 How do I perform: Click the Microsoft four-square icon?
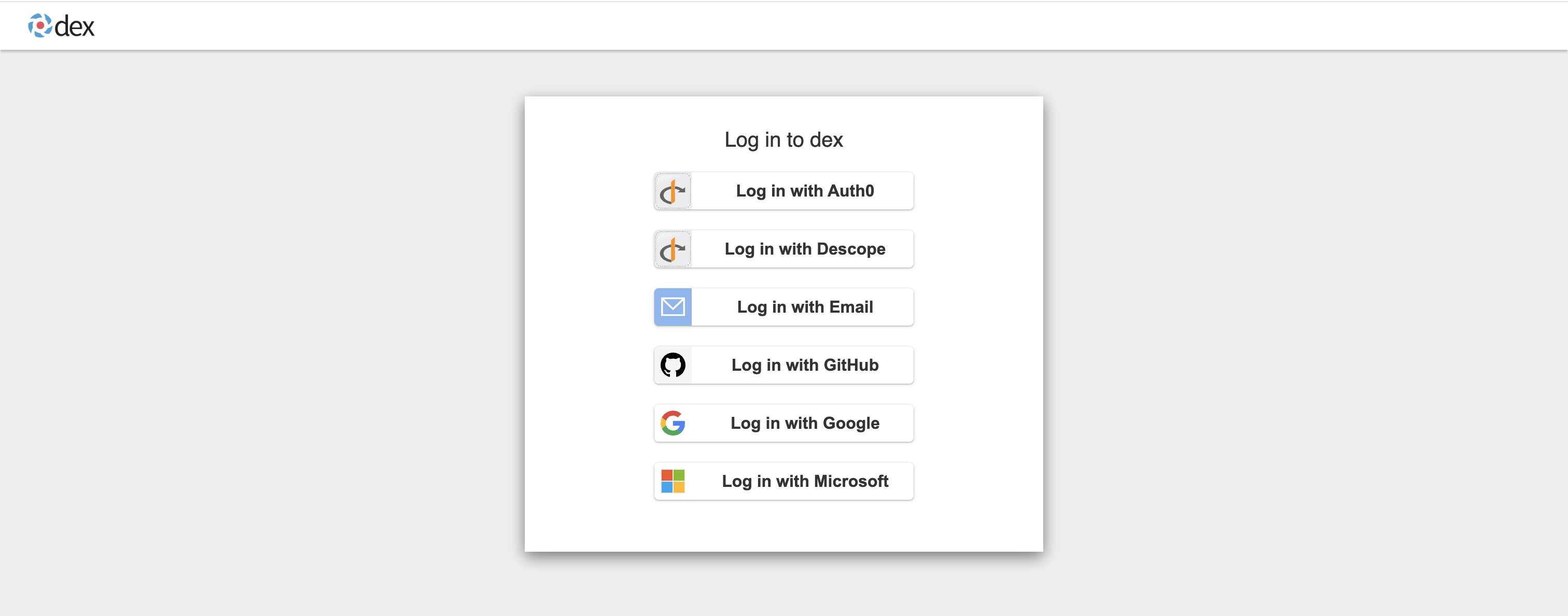tap(673, 481)
